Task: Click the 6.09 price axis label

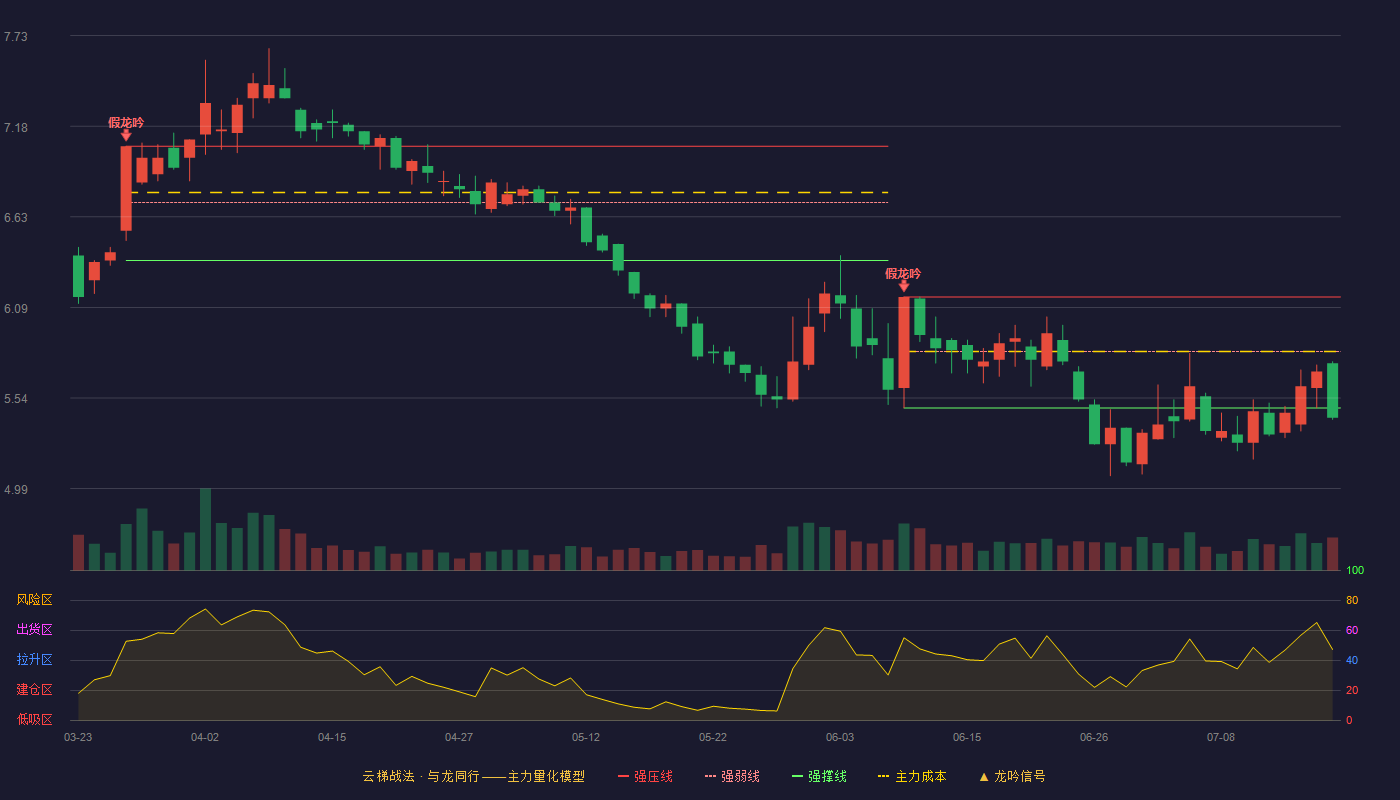Action: point(16,309)
